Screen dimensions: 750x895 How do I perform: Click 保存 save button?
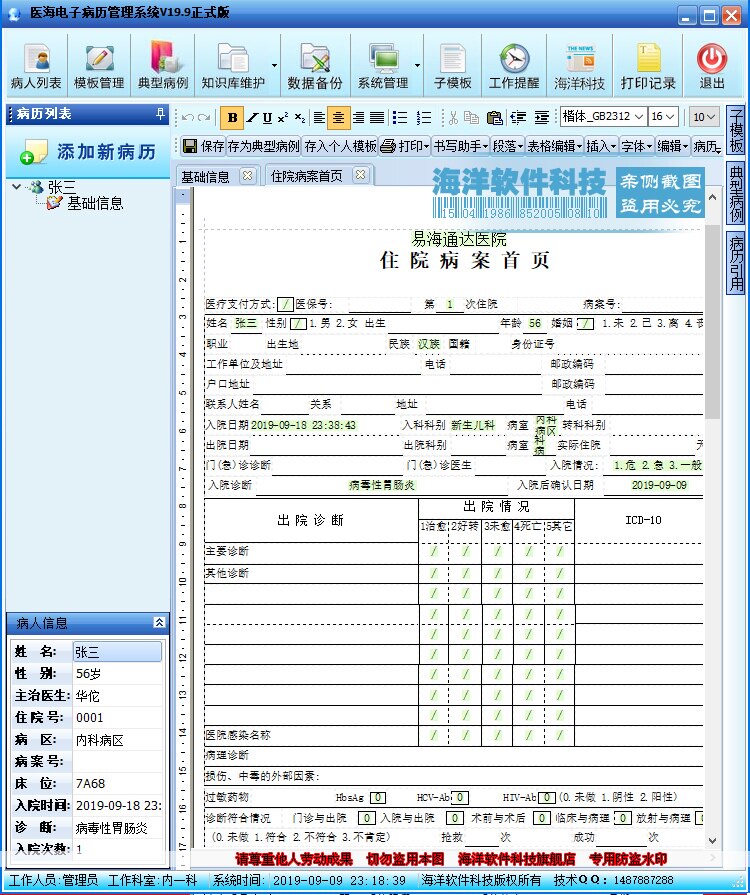[203, 146]
